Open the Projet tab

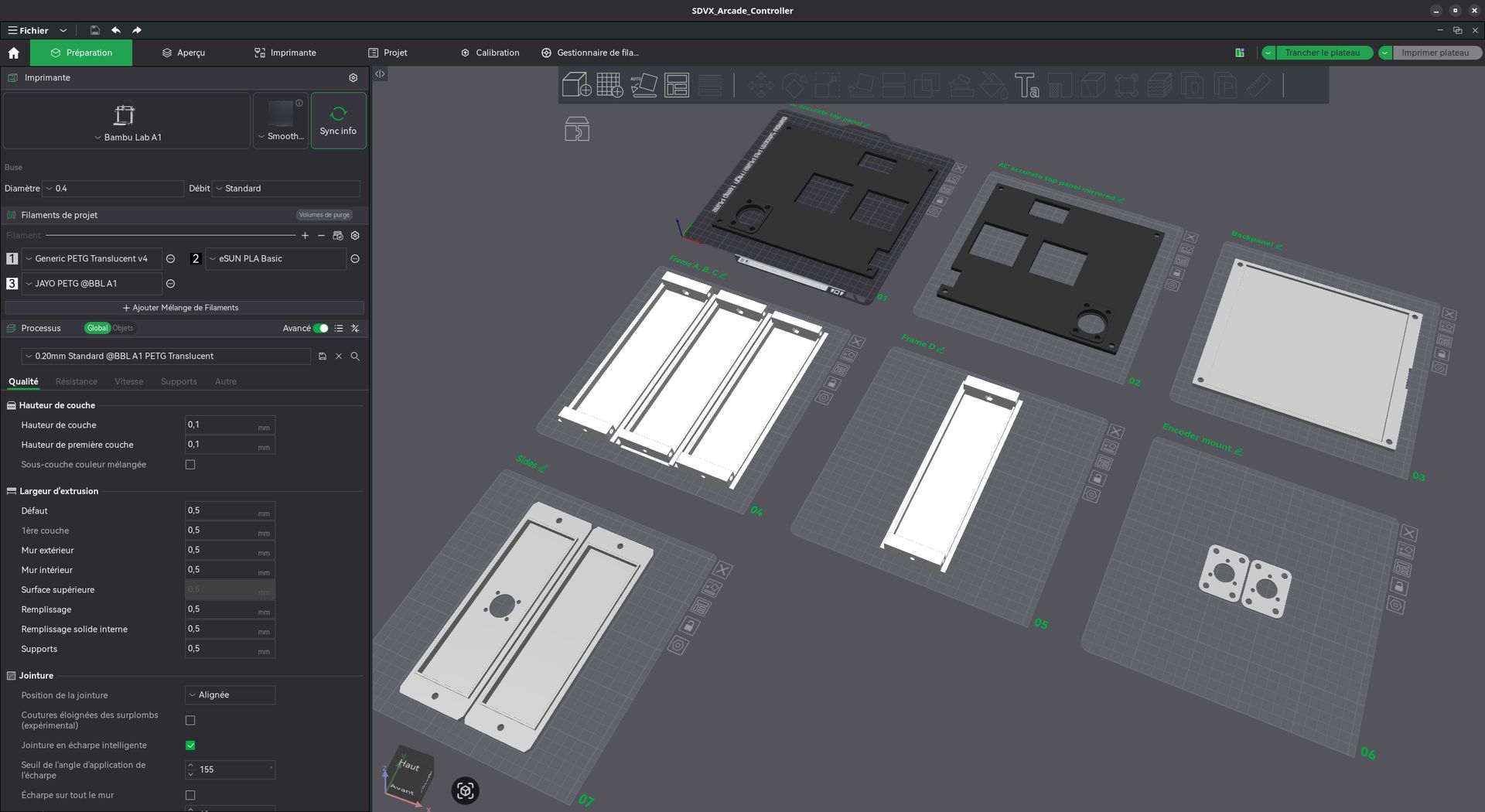(387, 53)
